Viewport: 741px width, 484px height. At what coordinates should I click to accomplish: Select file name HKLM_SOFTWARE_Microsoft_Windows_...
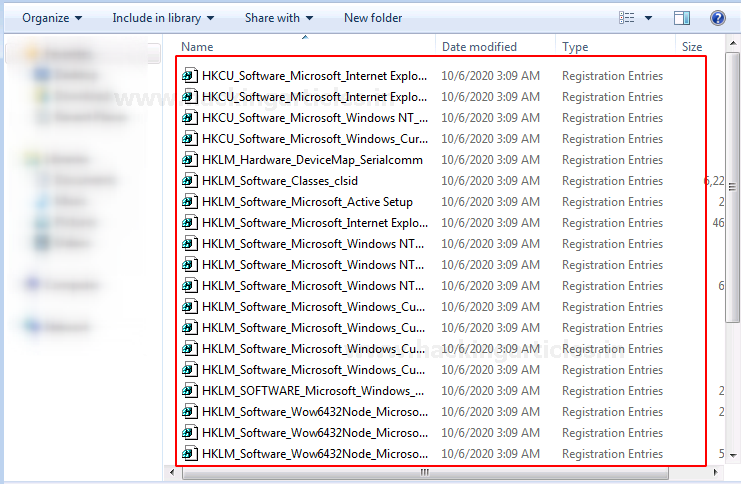[x=313, y=391]
